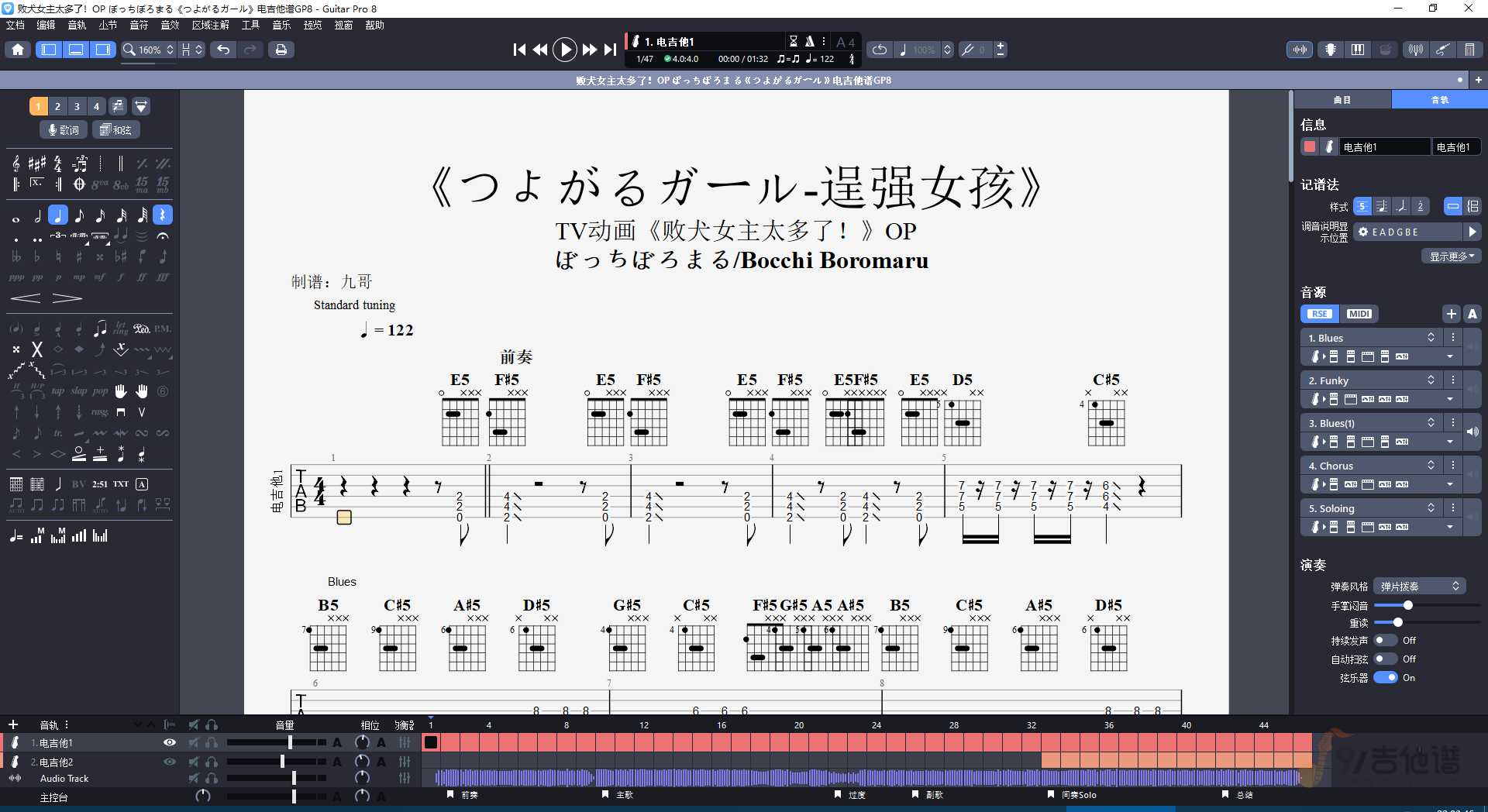Toggle 自动扫弦 switch
Viewport: 1488px width, 812px height.
click(x=1385, y=659)
